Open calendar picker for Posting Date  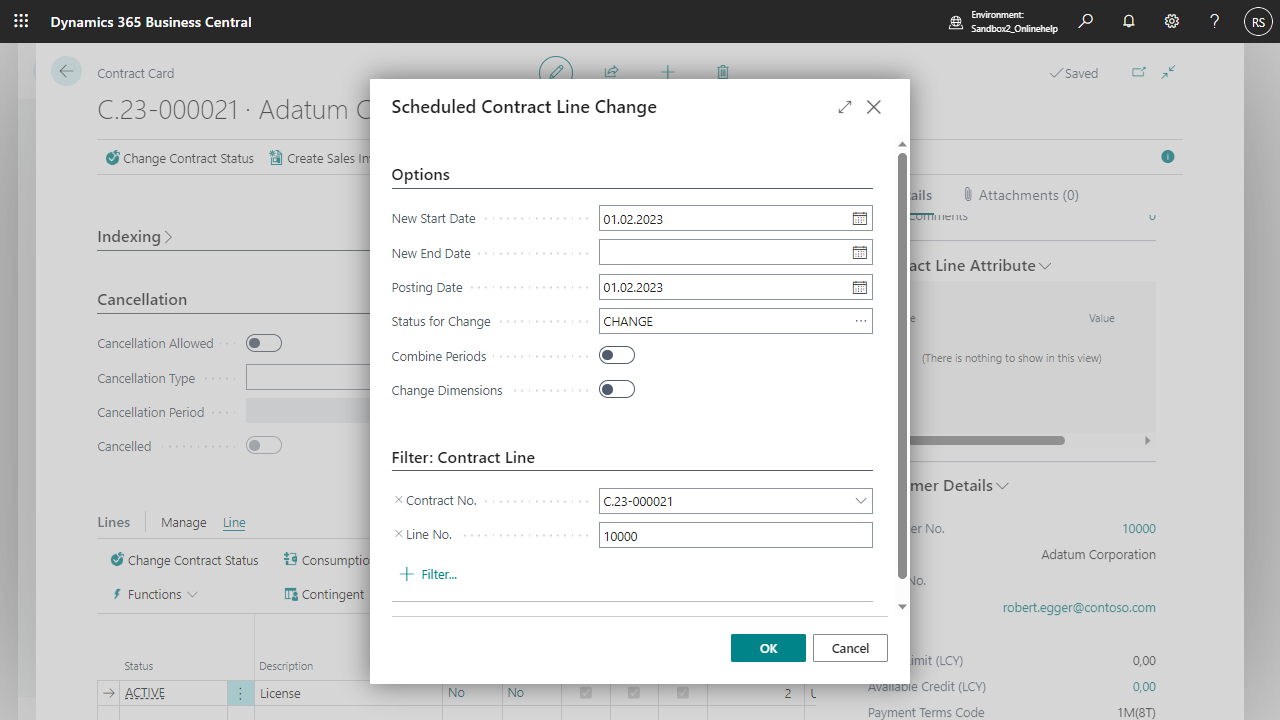[859, 287]
